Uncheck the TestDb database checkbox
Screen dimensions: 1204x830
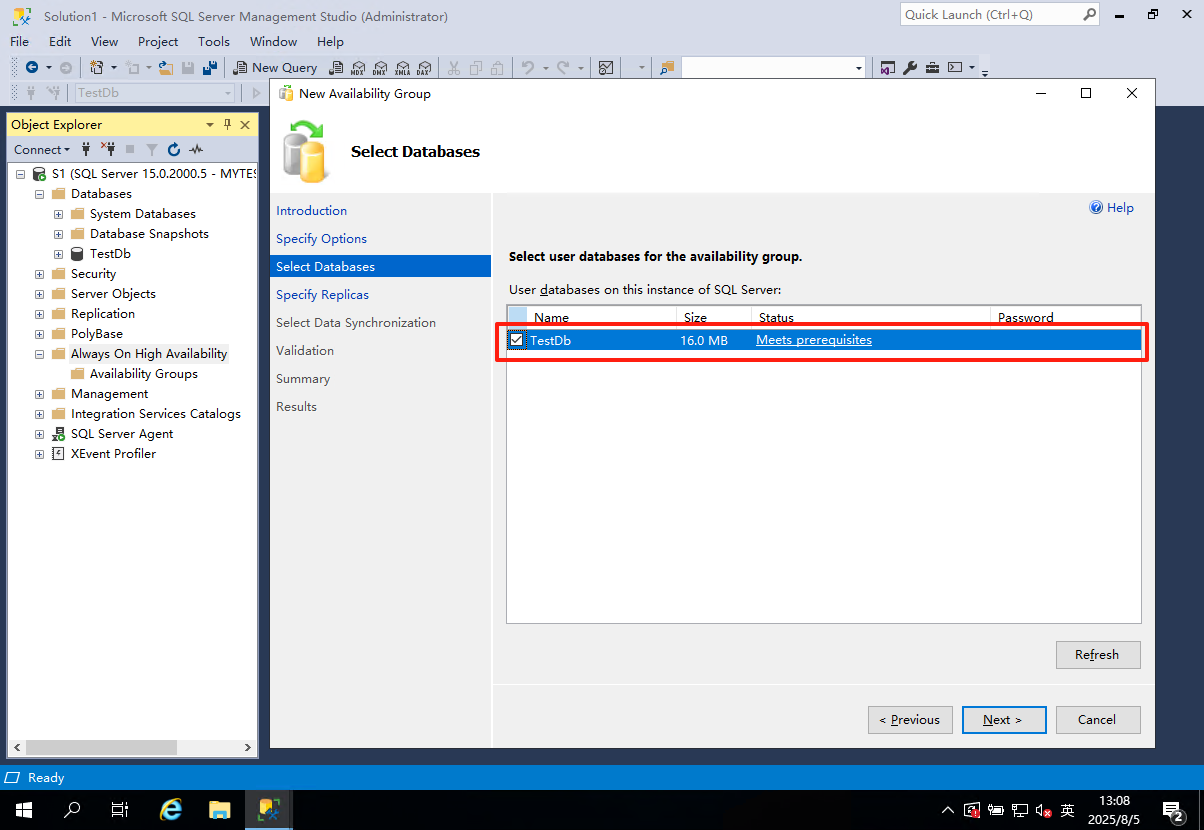pyautogui.click(x=516, y=340)
